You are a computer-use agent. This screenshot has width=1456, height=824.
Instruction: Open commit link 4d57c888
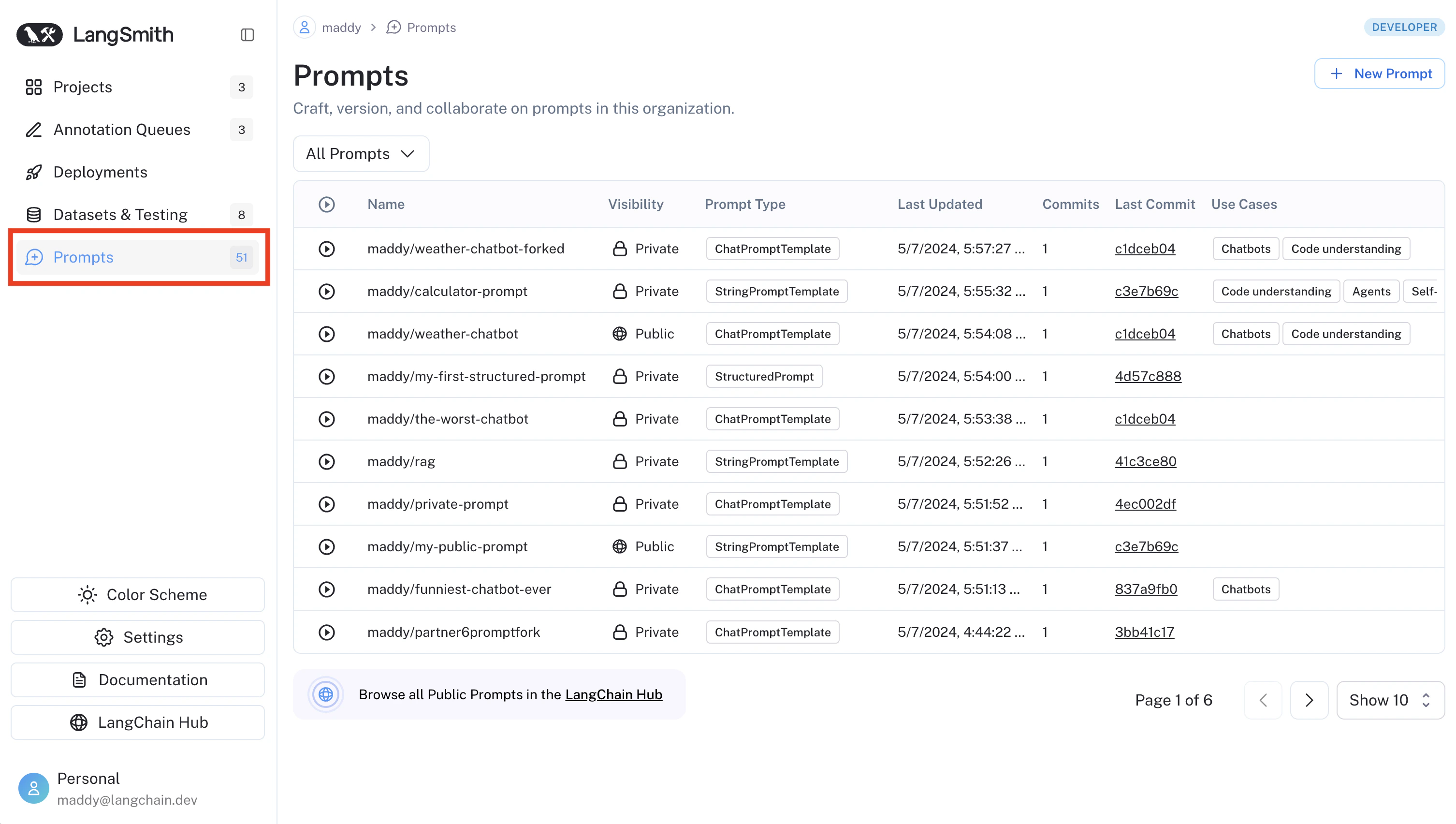tap(1148, 376)
